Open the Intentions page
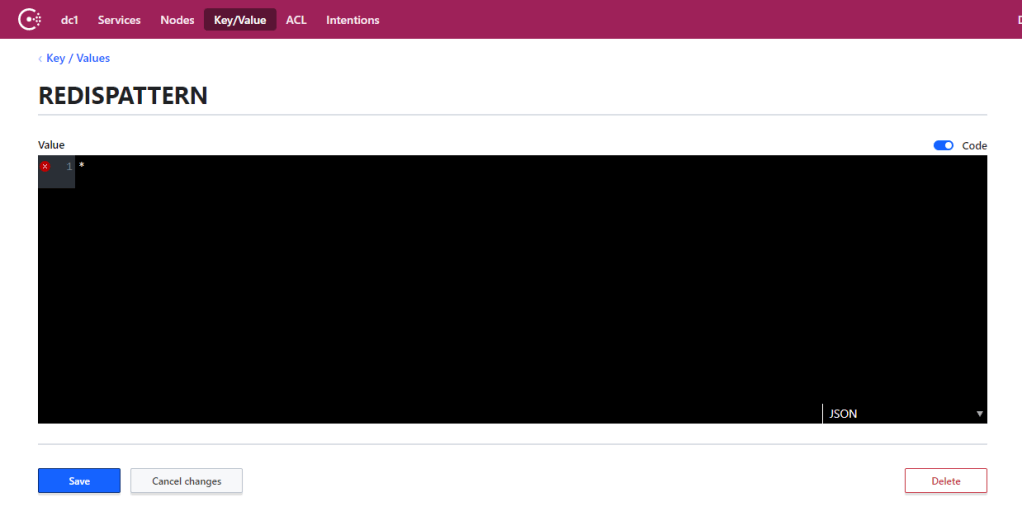Viewport: 1022px width, 521px height. click(x=352, y=20)
